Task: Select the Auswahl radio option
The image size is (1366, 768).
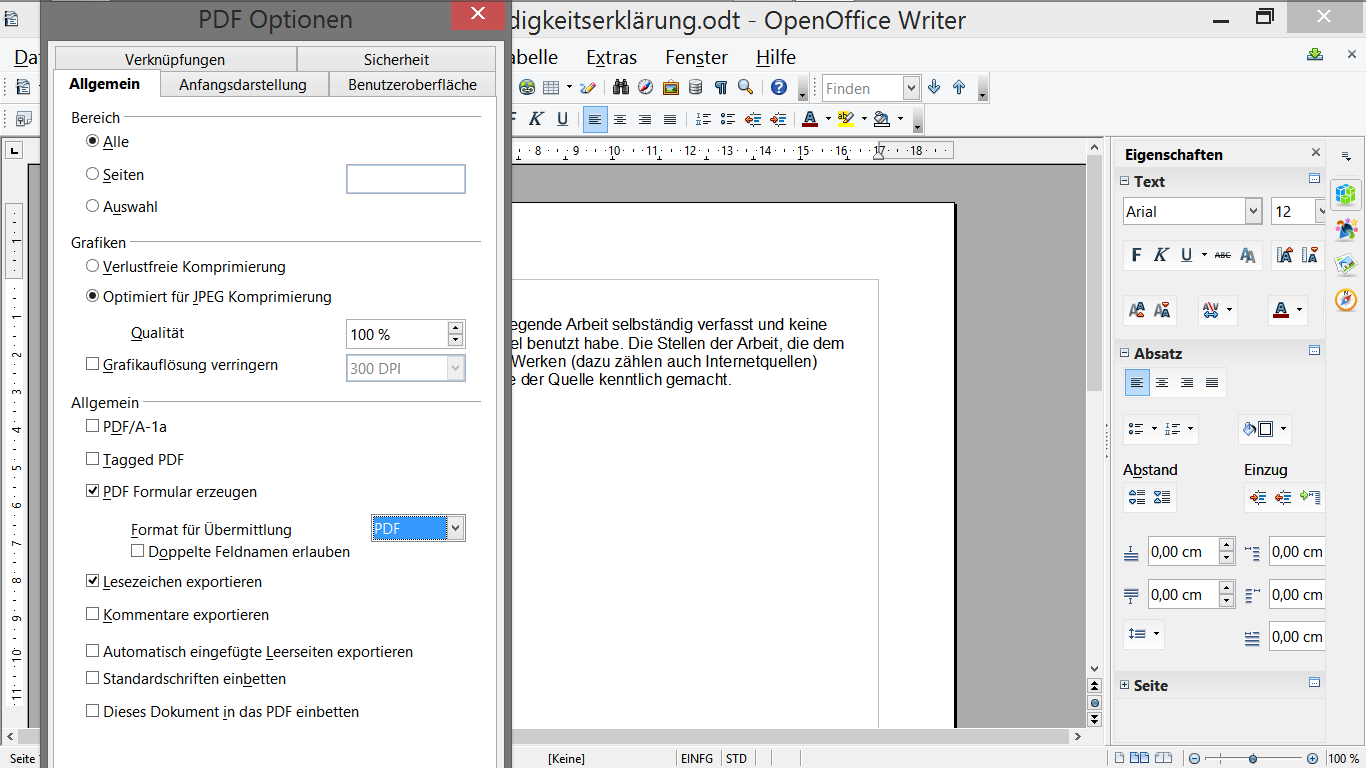Action: [x=93, y=206]
